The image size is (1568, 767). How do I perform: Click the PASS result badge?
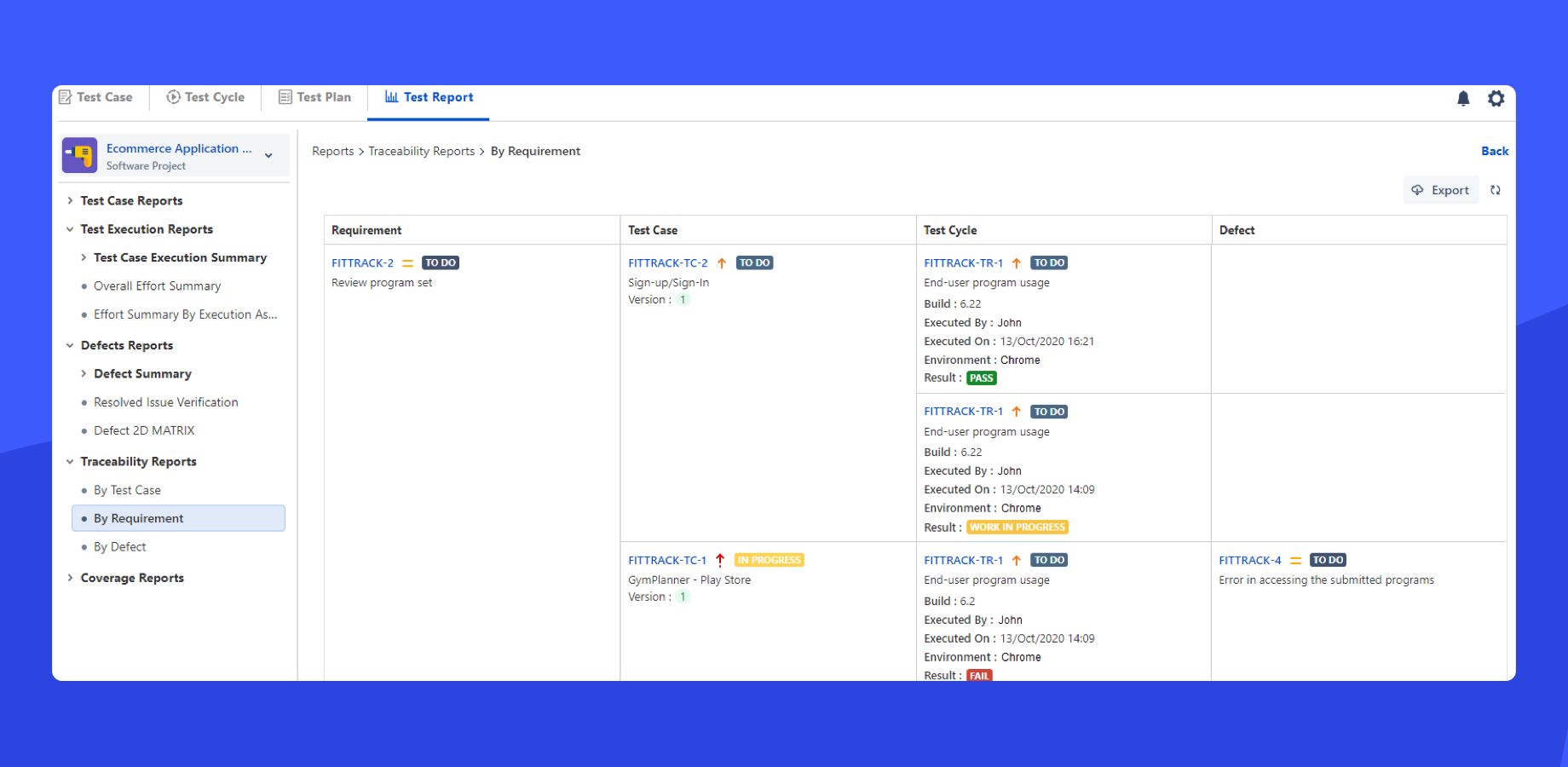[x=981, y=378]
